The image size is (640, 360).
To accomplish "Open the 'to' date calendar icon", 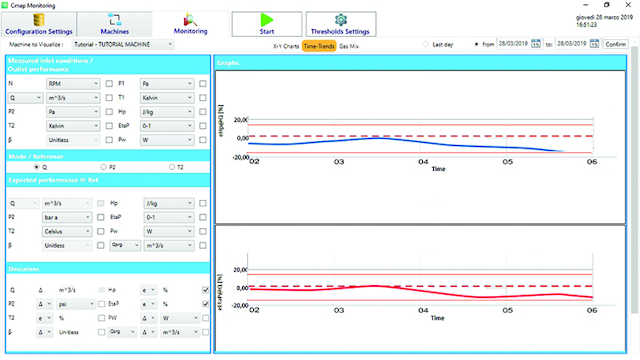I will coord(594,44).
